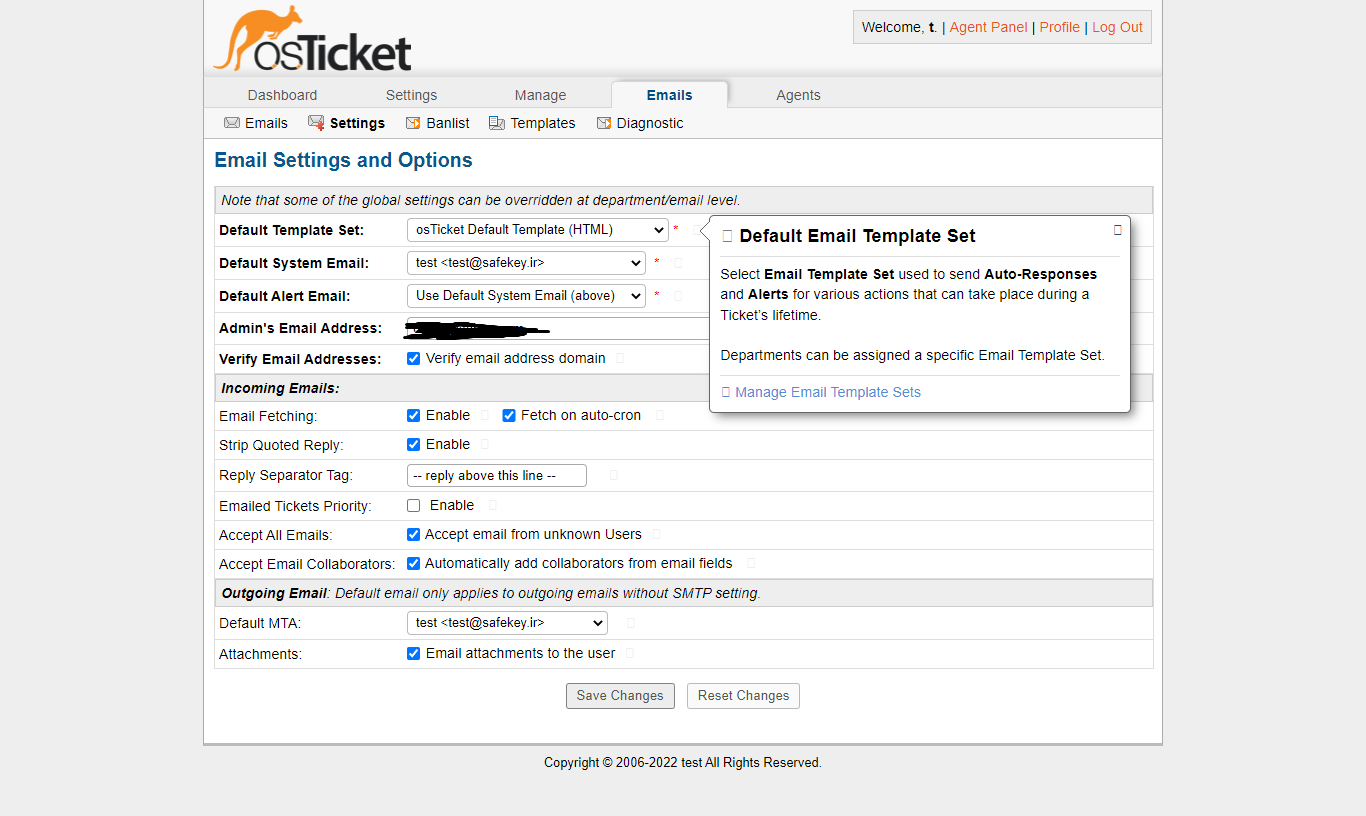Open the Manage Email Template Sets link
1366x816 pixels.
(x=827, y=392)
